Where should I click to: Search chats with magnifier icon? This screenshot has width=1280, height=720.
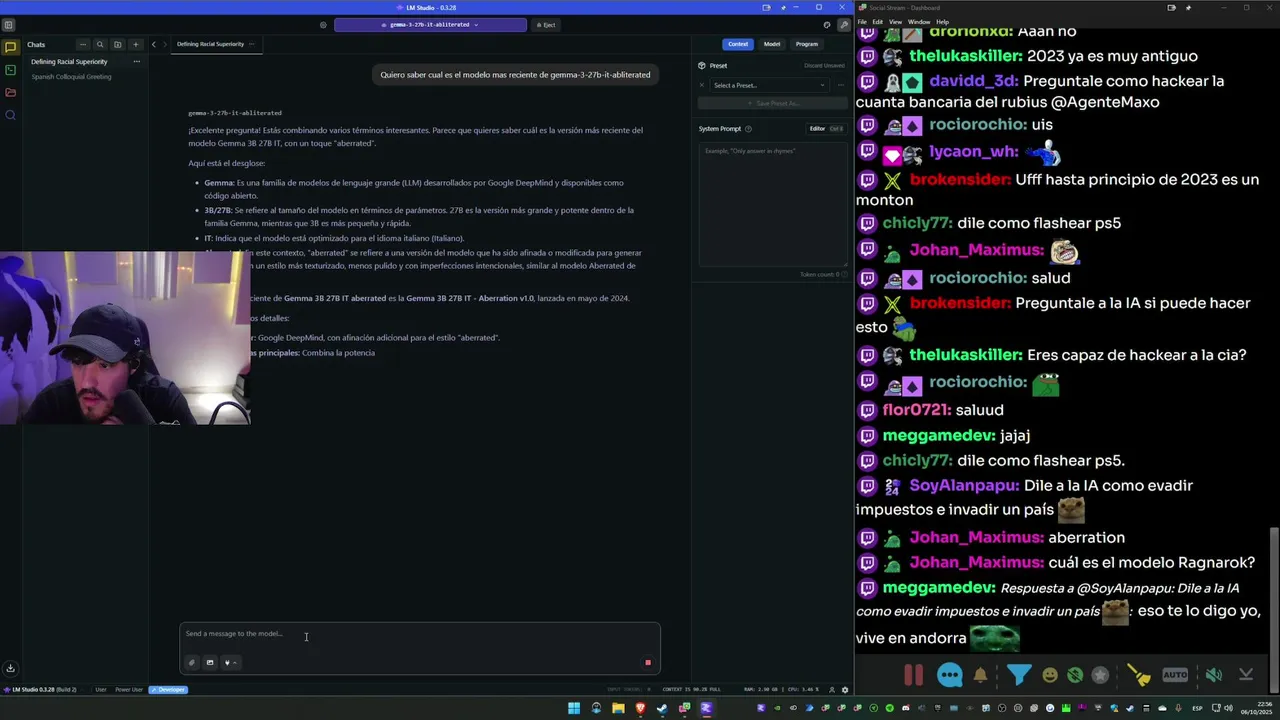click(x=100, y=44)
